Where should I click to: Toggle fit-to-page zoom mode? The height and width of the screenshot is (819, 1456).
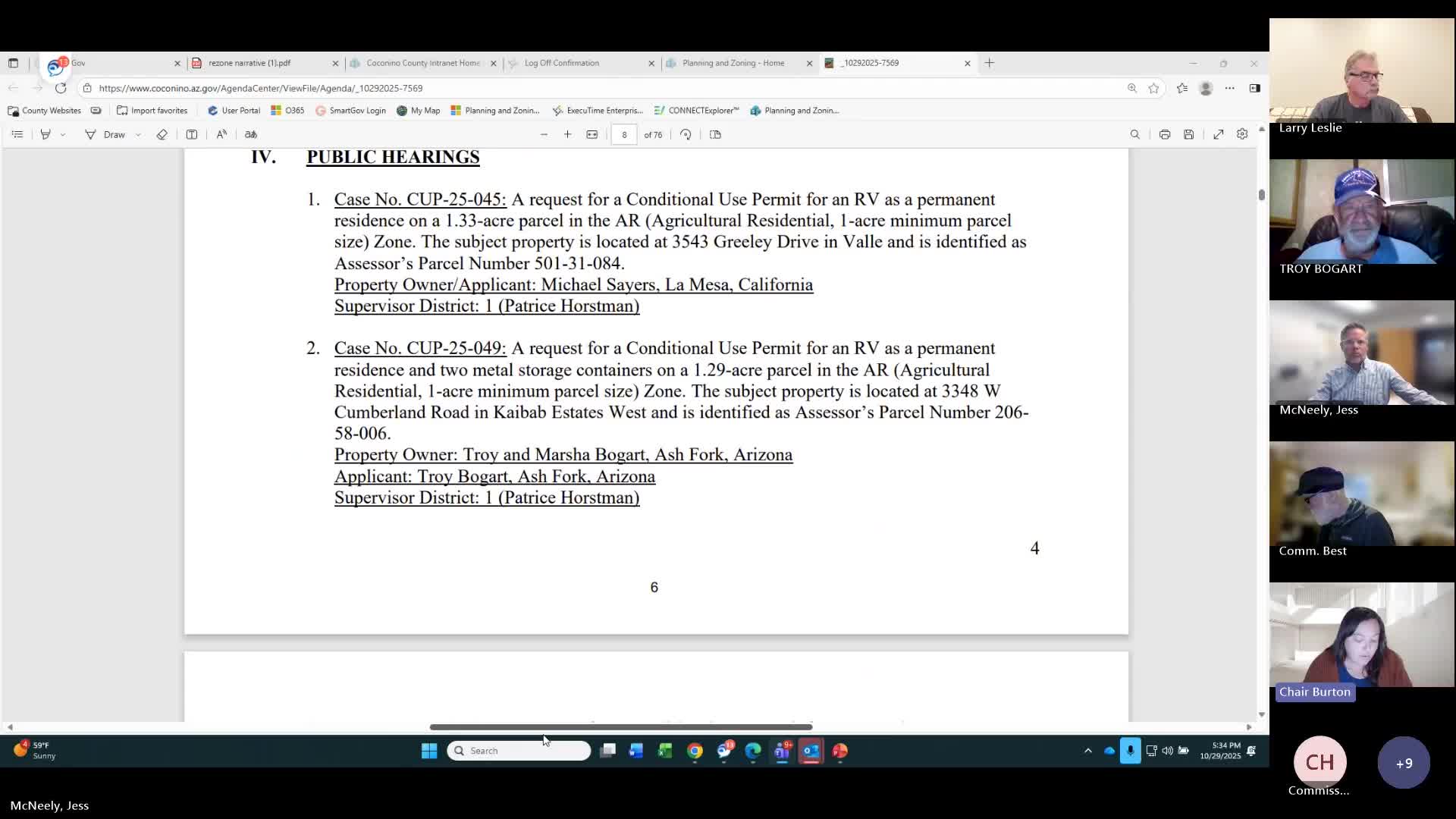(592, 134)
